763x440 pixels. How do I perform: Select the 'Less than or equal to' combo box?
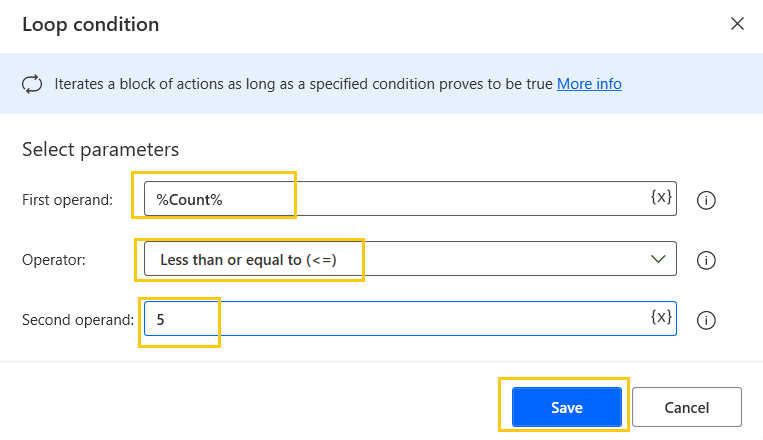[x=400, y=259]
